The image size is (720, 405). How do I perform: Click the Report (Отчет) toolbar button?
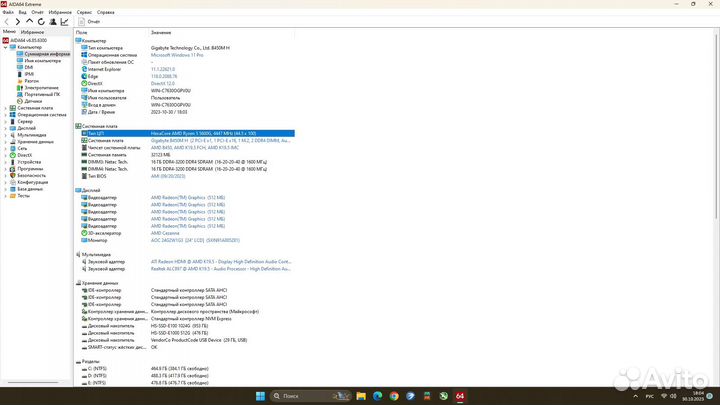point(90,20)
